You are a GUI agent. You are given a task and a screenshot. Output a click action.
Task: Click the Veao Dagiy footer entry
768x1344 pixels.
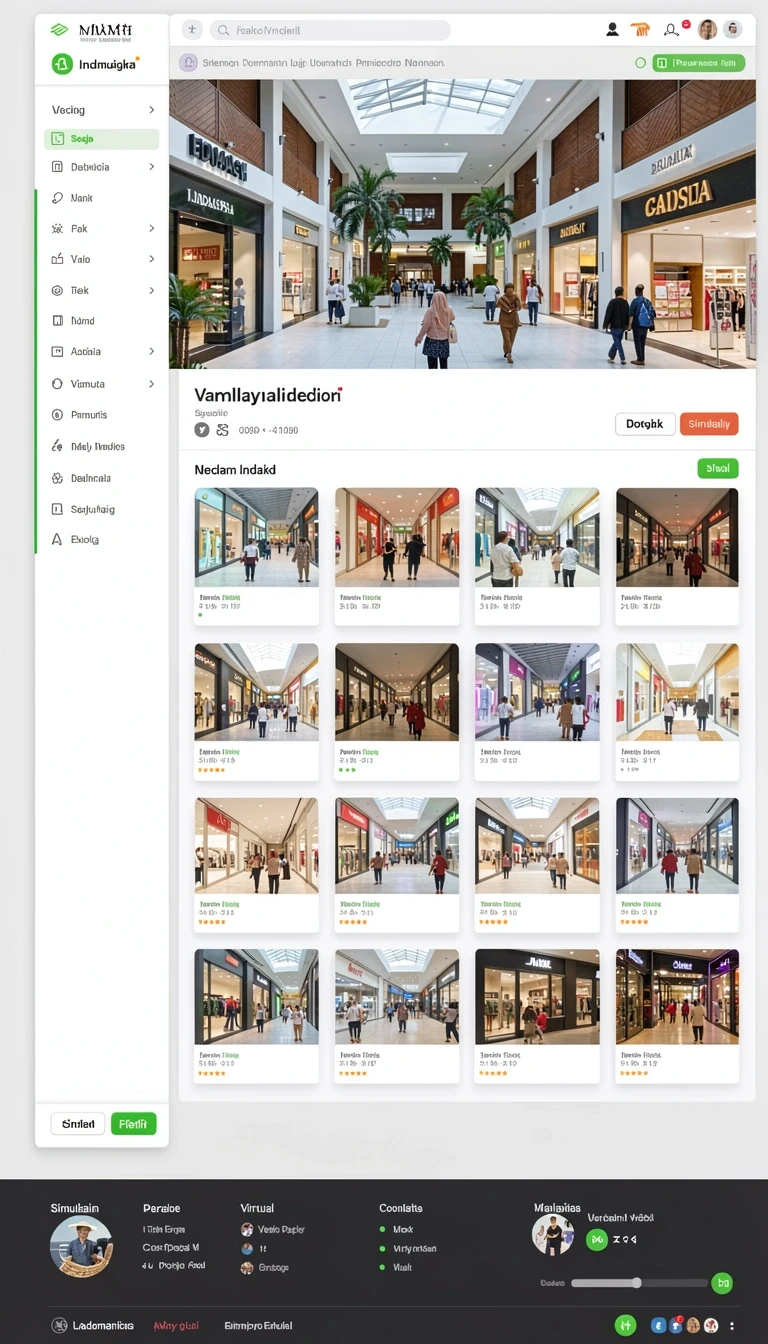pos(273,1230)
